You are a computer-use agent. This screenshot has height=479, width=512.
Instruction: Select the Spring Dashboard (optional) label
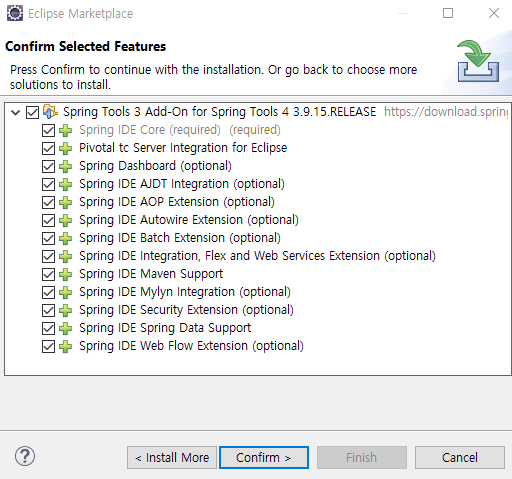pyautogui.click(x=155, y=166)
